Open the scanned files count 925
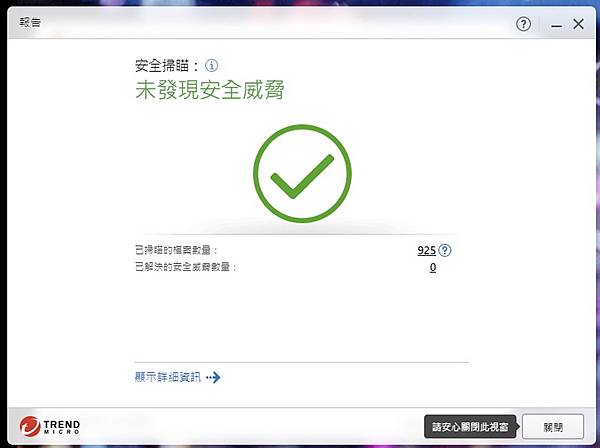The width and height of the screenshot is (600, 448). tap(427, 251)
